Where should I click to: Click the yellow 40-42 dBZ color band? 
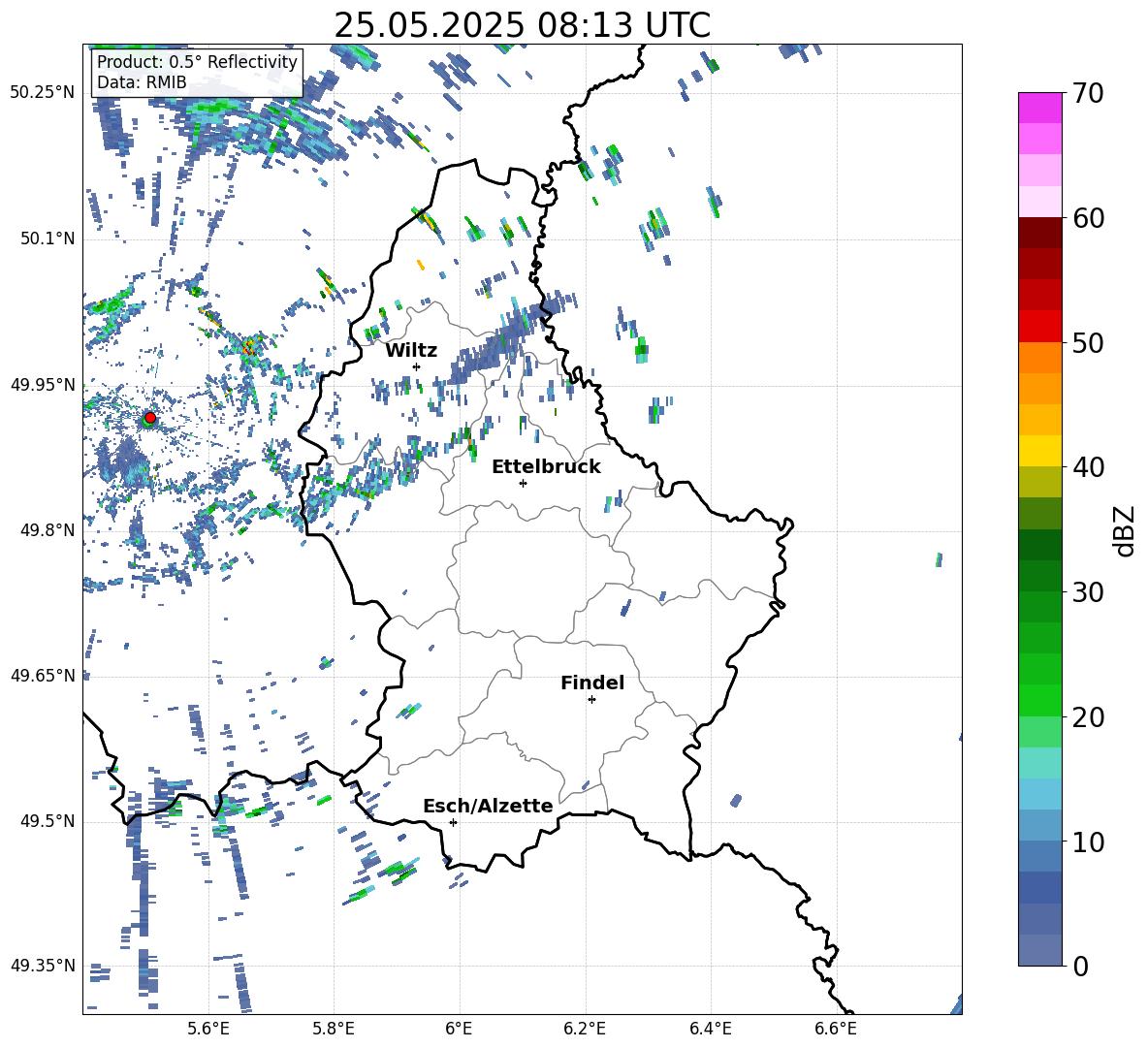tap(1040, 451)
